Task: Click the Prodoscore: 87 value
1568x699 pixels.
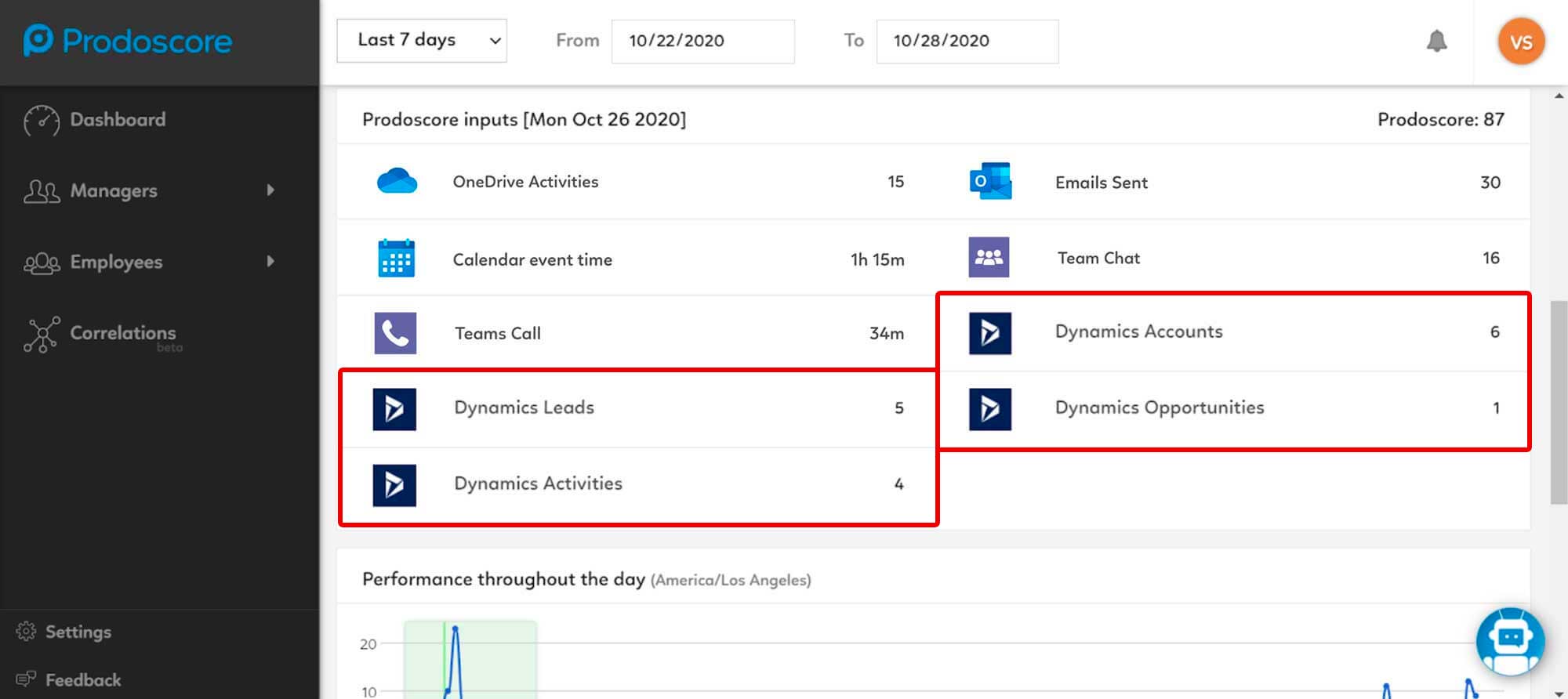Action: click(1441, 119)
